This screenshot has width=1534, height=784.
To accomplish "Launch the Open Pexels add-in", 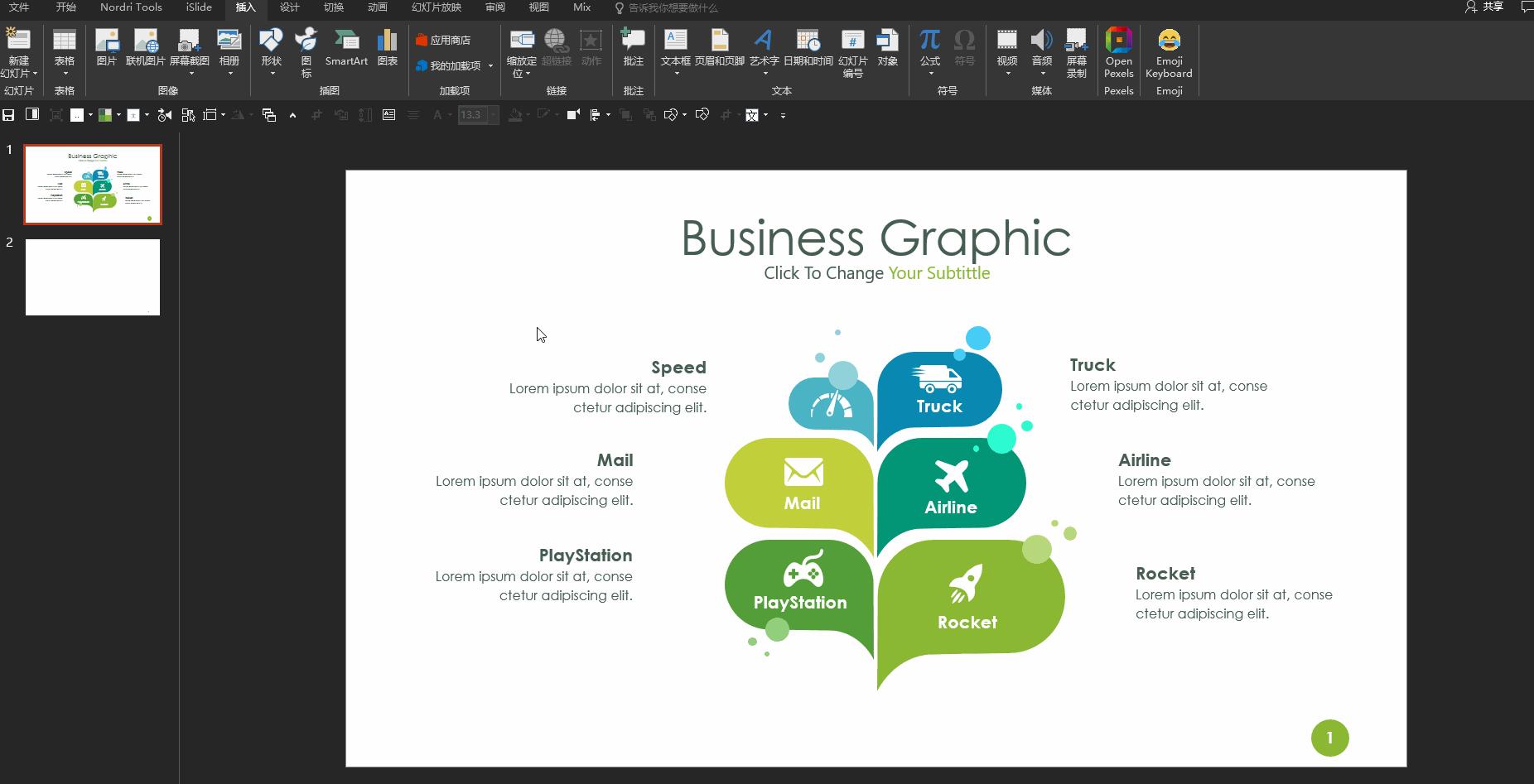I will (x=1118, y=53).
